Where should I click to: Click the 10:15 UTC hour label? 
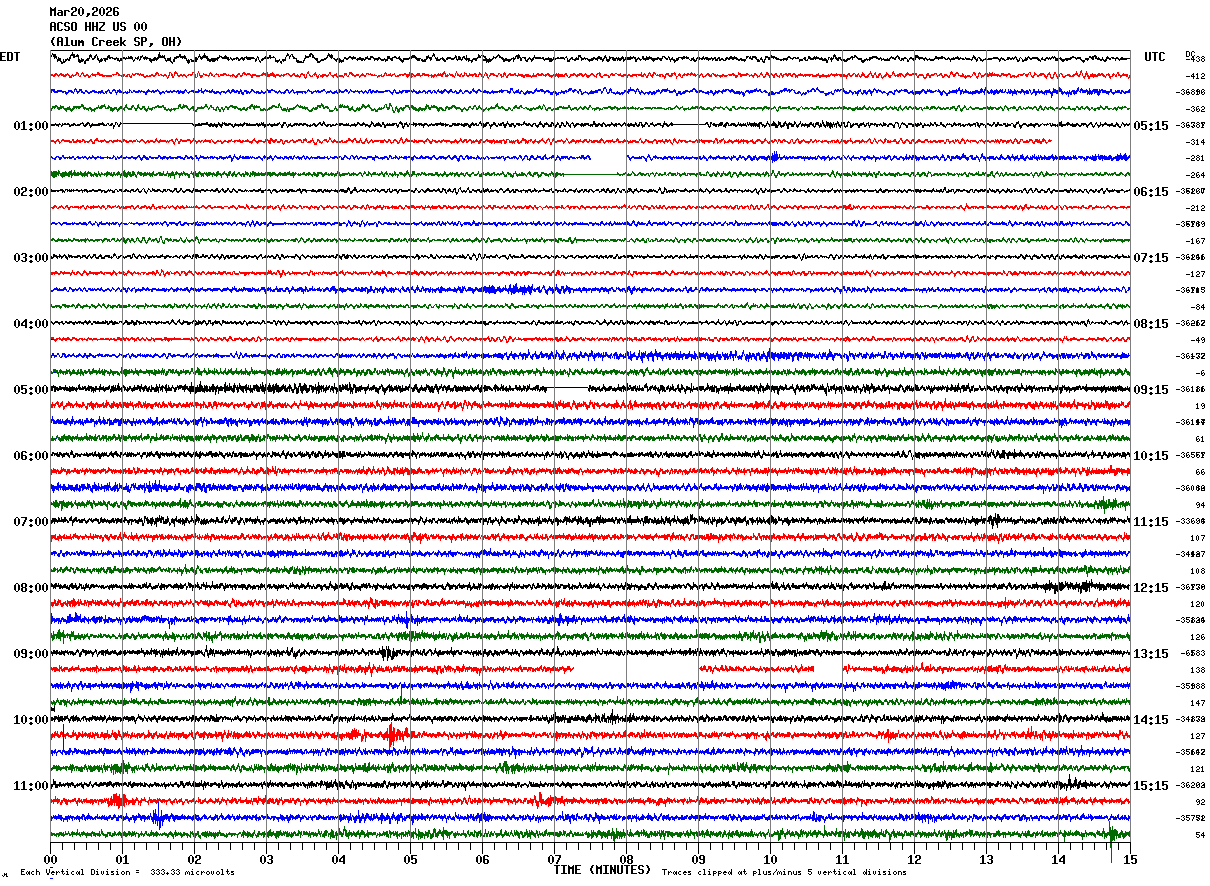(x=1151, y=456)
